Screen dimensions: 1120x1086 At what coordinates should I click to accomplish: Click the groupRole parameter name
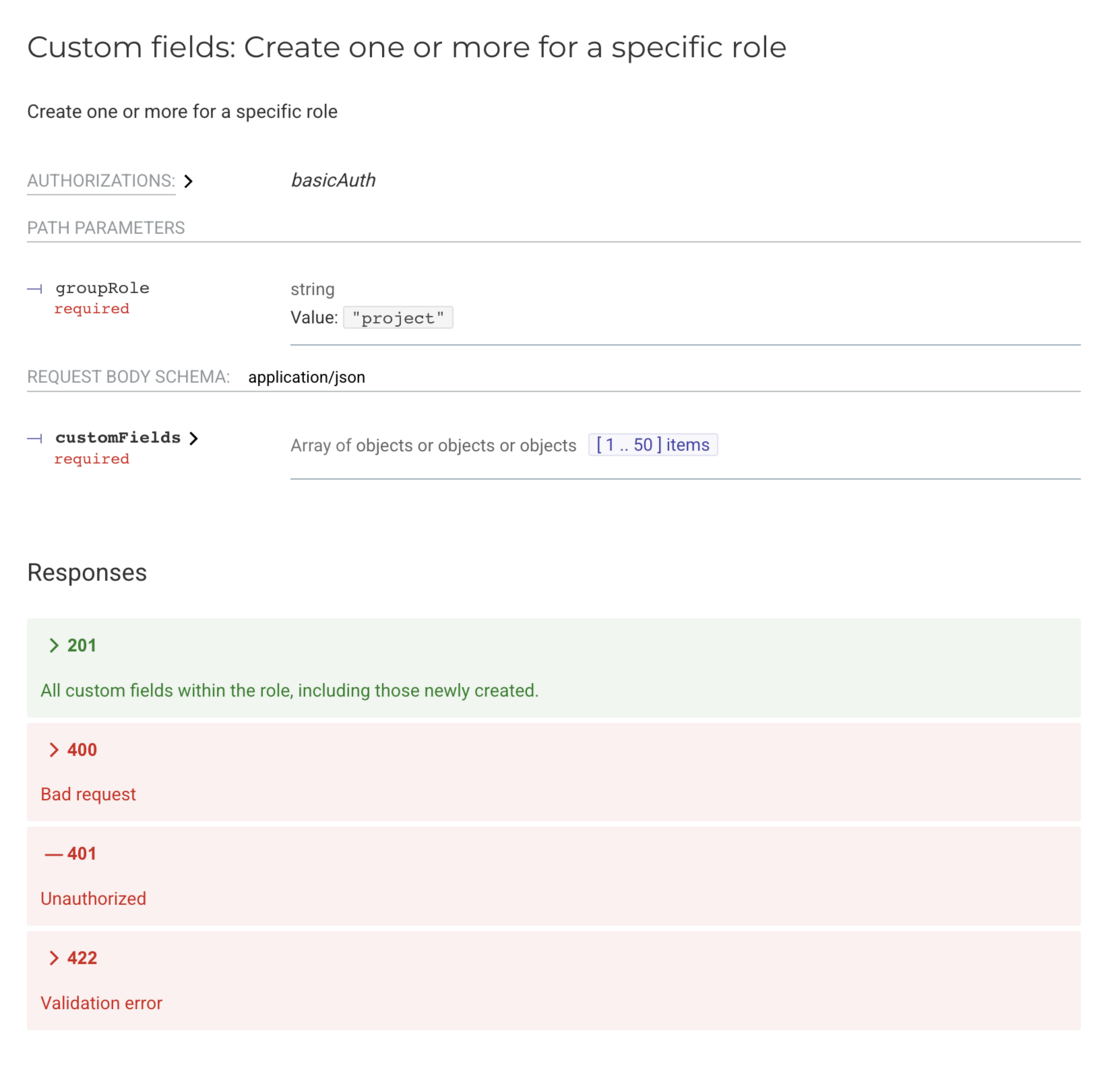[x=102, y=288]
